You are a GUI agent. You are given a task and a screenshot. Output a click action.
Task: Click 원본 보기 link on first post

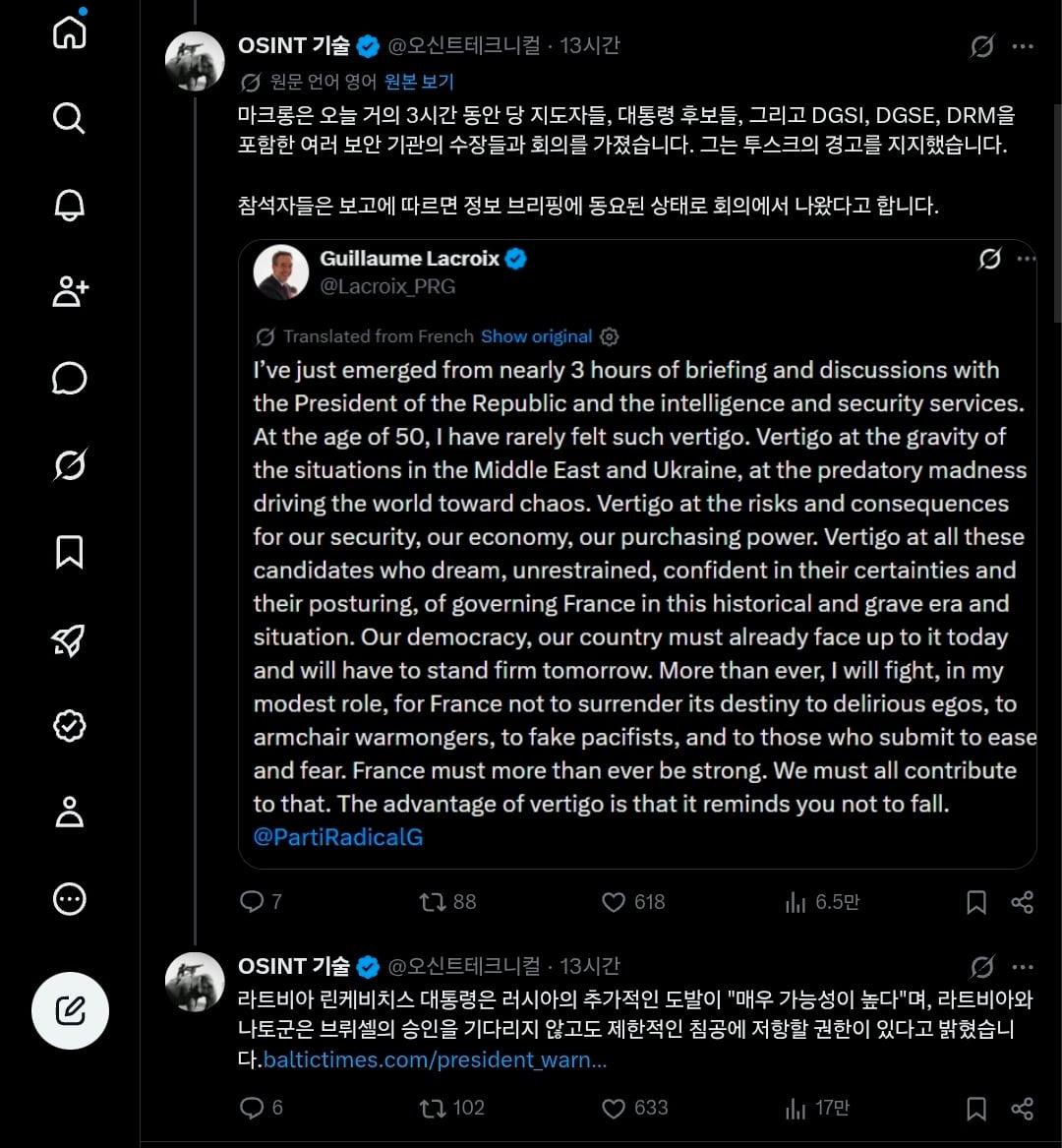(x=419, y=82)
